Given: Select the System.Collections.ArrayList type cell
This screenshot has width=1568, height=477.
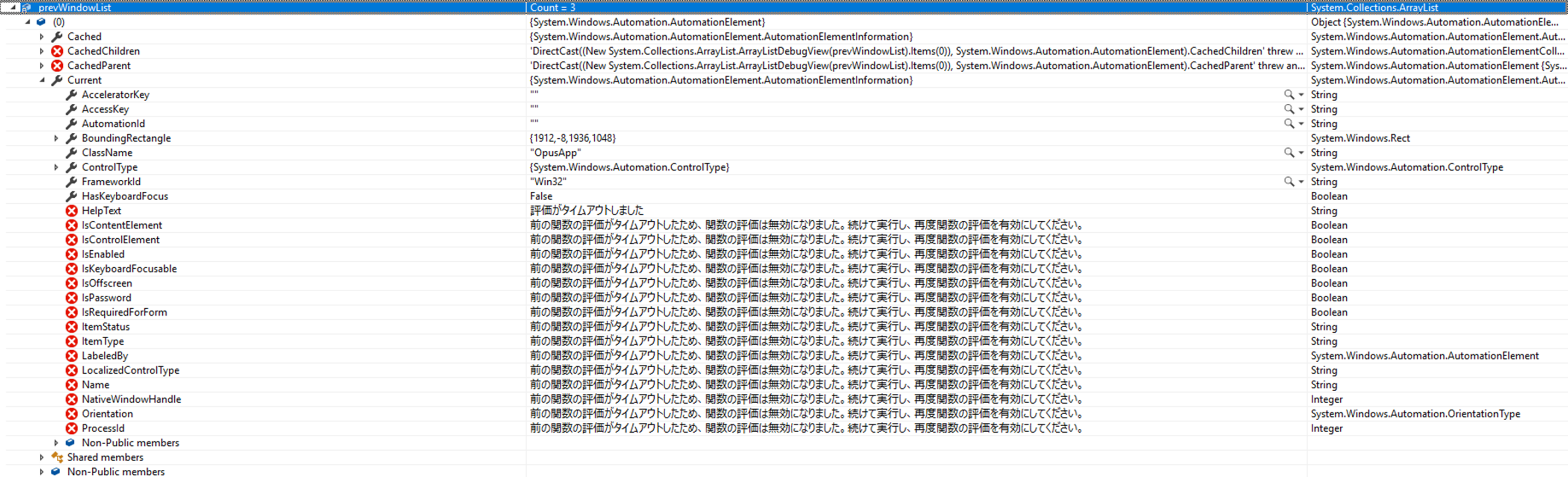Looking at the screenshot, I should pyautogui.click(x=1374, y=7).
